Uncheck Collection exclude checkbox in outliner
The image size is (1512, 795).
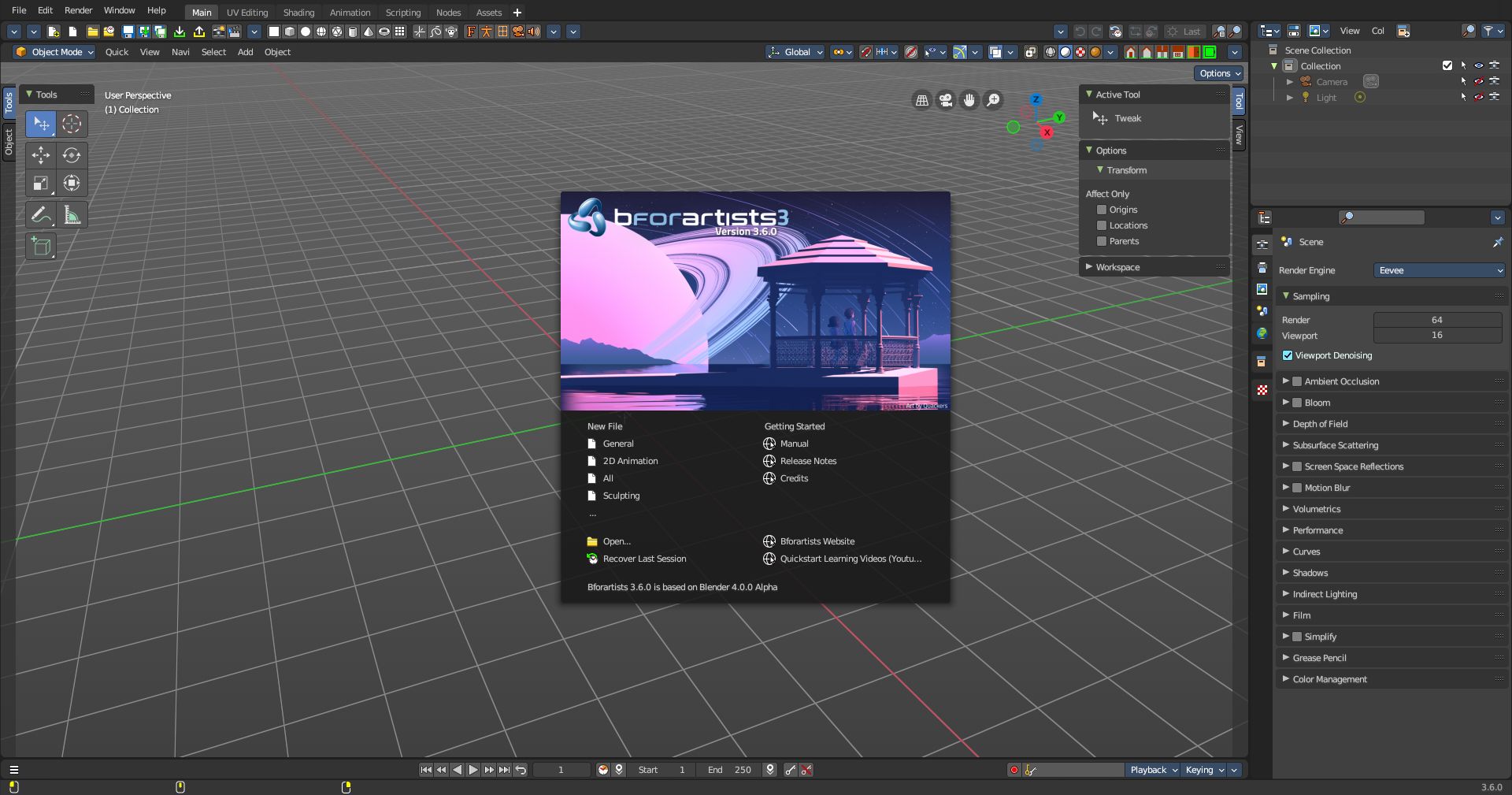1447,66
